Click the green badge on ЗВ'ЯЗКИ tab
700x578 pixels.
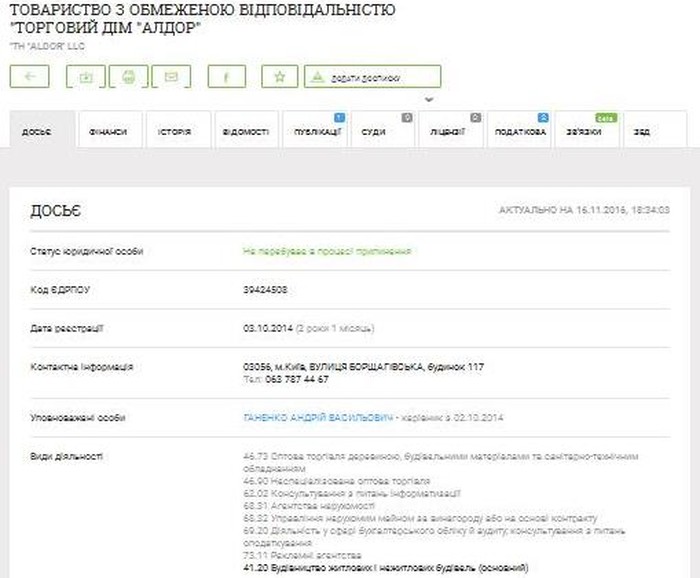tap(606, 118)
